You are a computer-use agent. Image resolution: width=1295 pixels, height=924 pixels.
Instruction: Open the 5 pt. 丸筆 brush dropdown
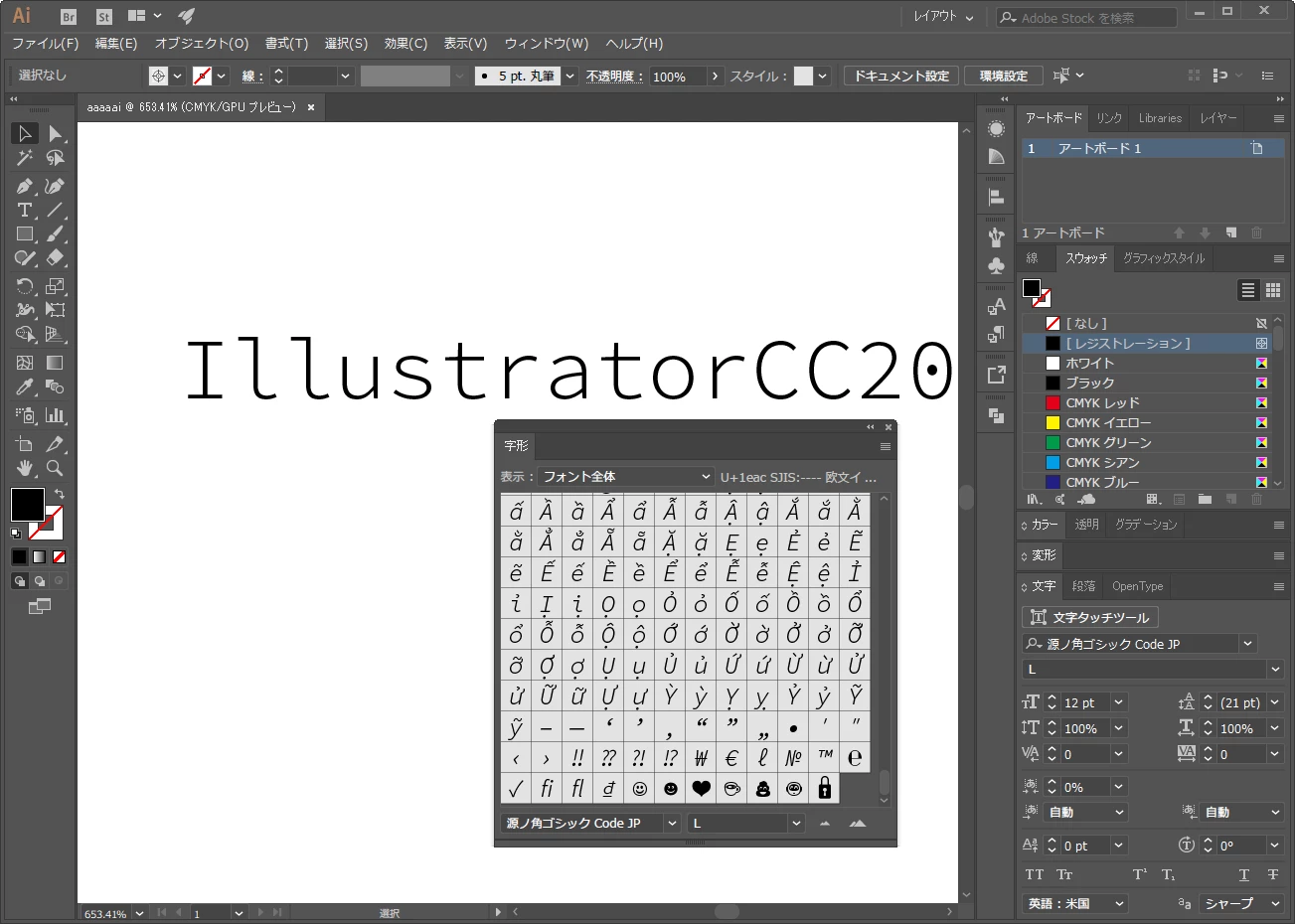pyautogui.click(x=570, y=76)
